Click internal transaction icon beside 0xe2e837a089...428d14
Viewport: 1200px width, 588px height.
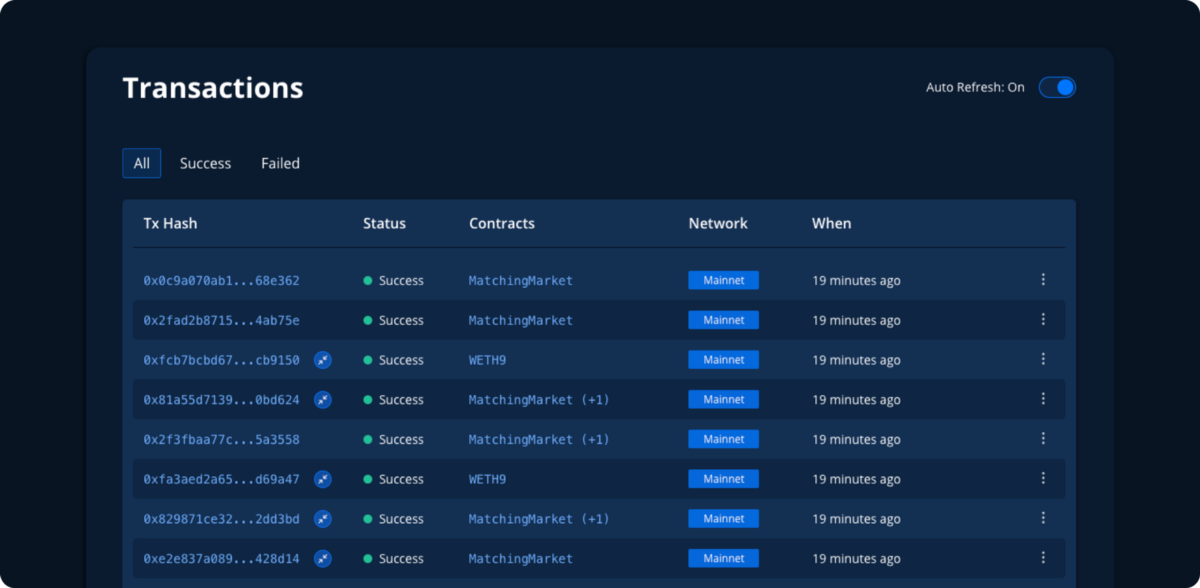point(322,559)
